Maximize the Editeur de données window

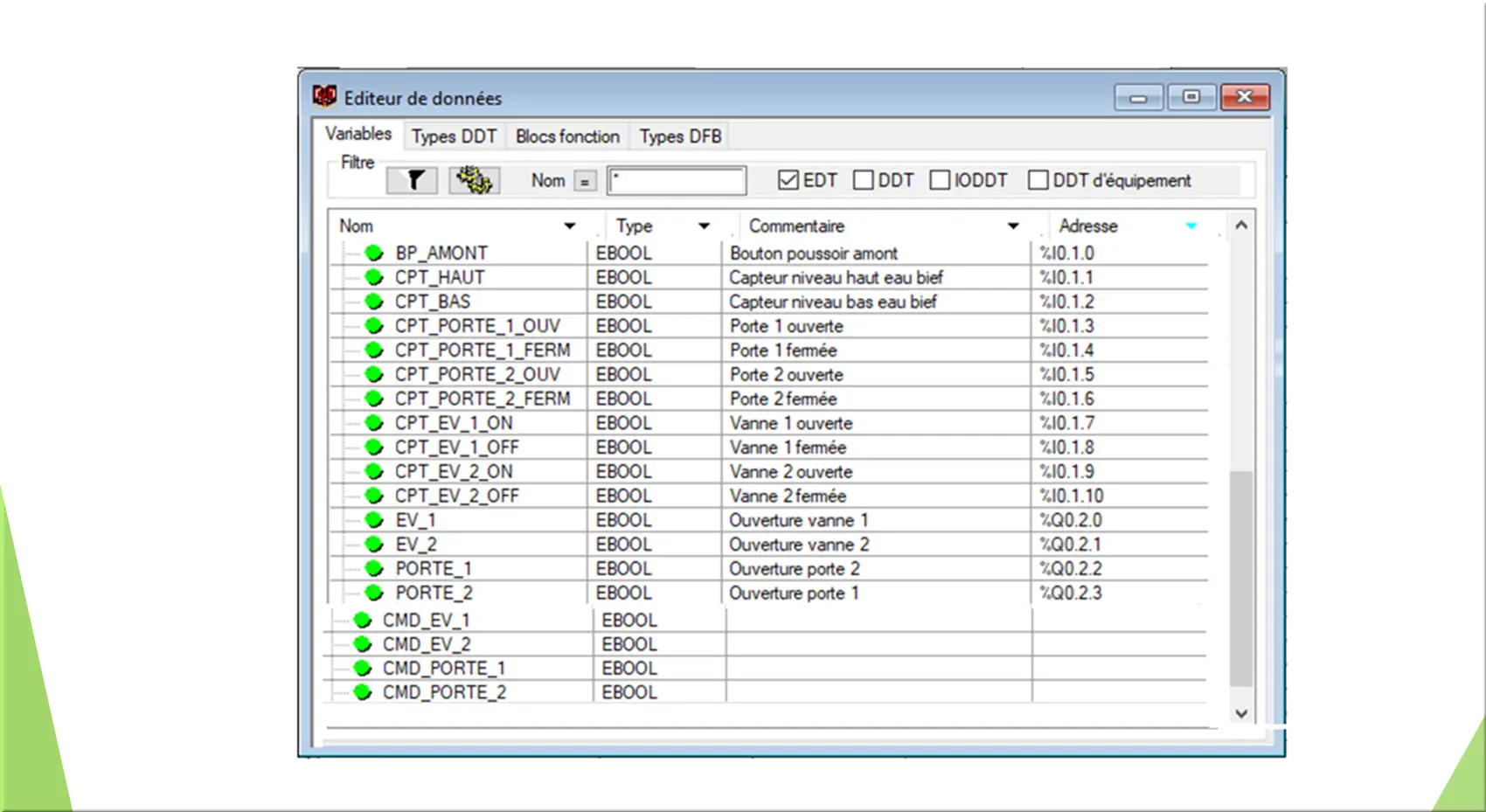[x=1191, y=97]
